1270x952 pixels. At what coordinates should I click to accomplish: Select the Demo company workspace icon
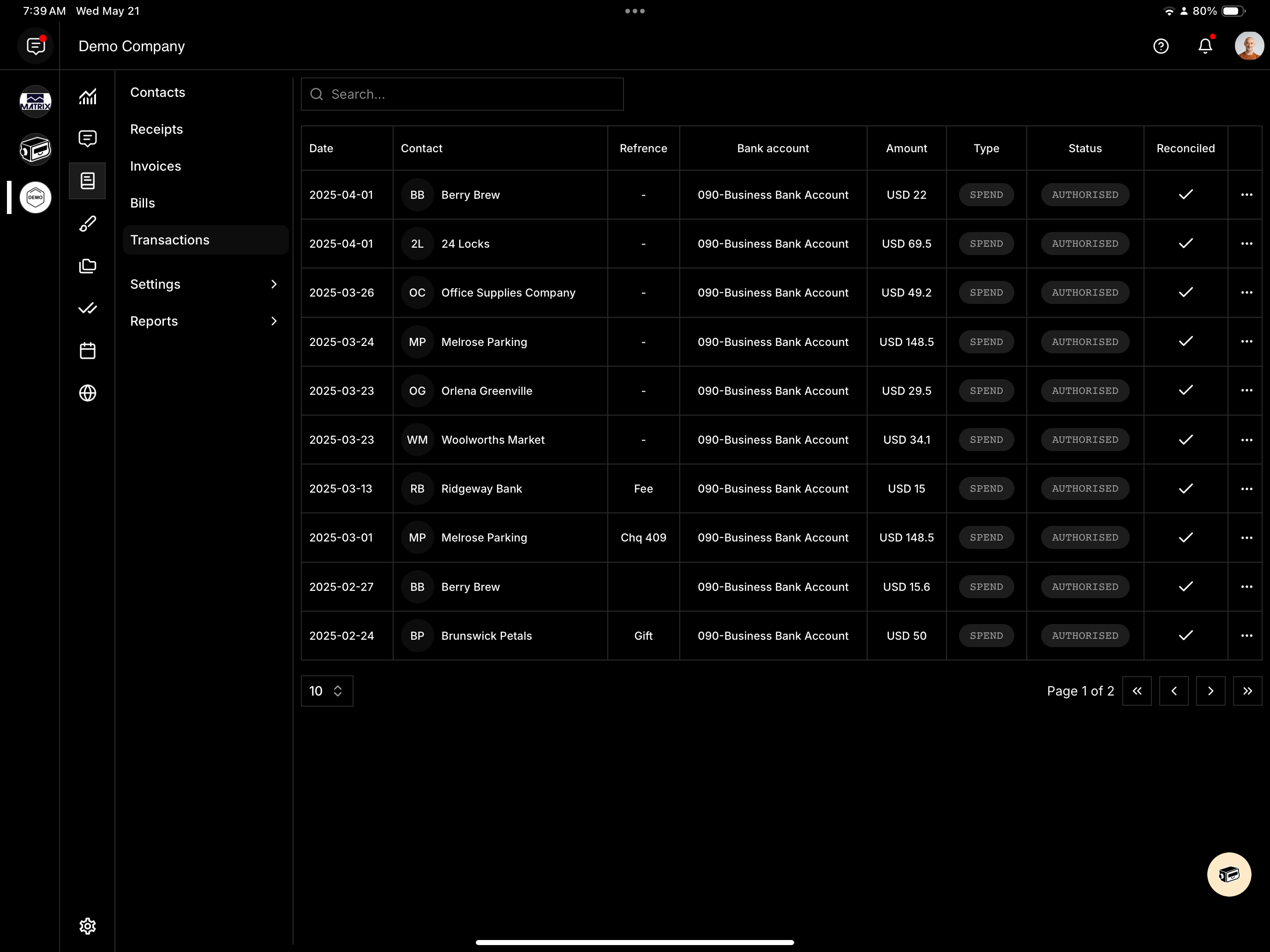[x=36, y=197]
